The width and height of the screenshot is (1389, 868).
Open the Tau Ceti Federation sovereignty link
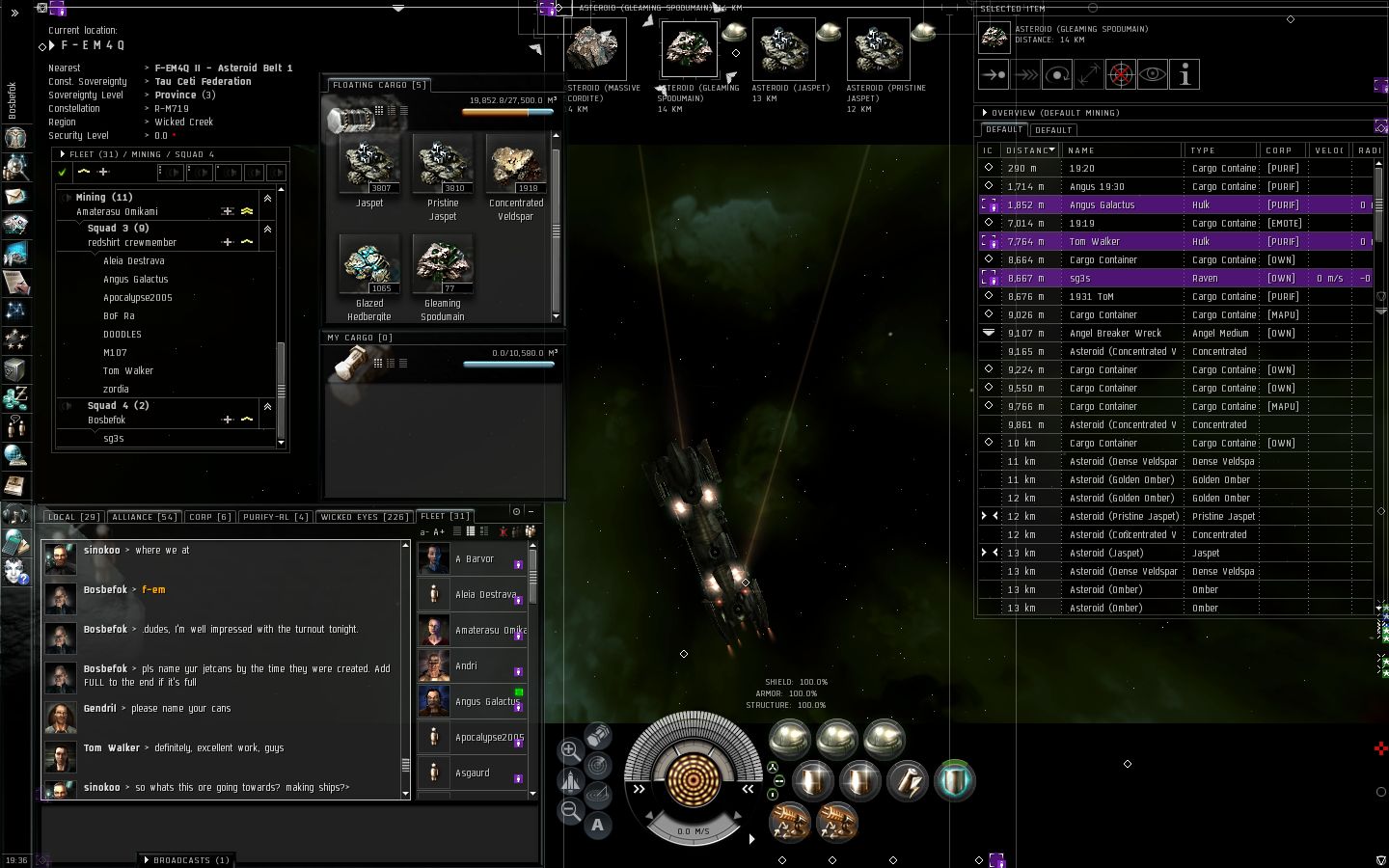203,82
